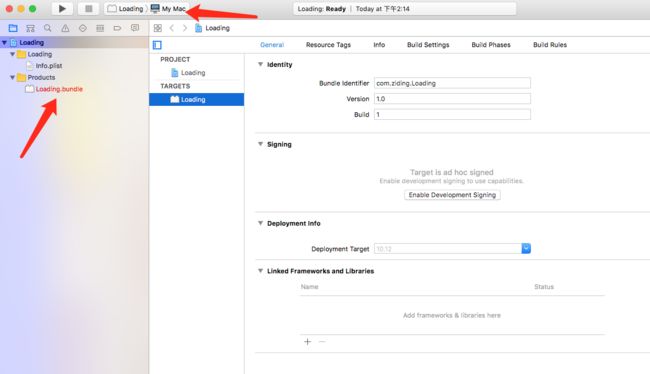Open the Find navigator magnifier icon
The width and height of the screenshot is (650, 374).
click(x=48, y=28)
